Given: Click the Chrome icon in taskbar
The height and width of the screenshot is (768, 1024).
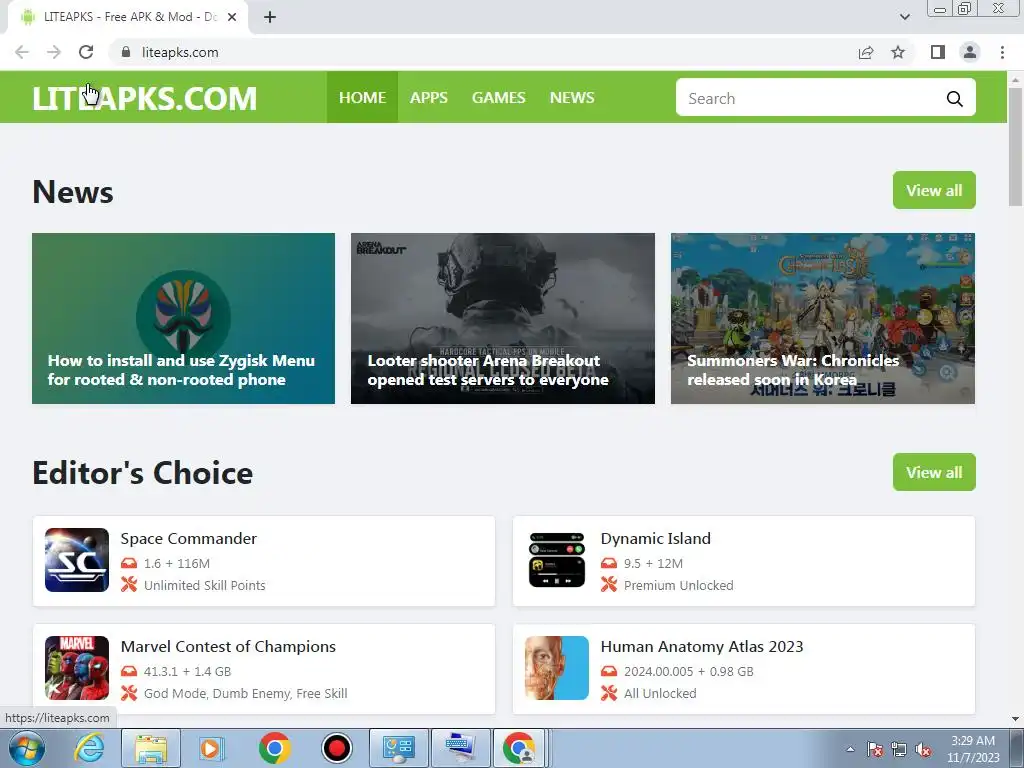Looking at the screenshot, I should pos(274,748).
